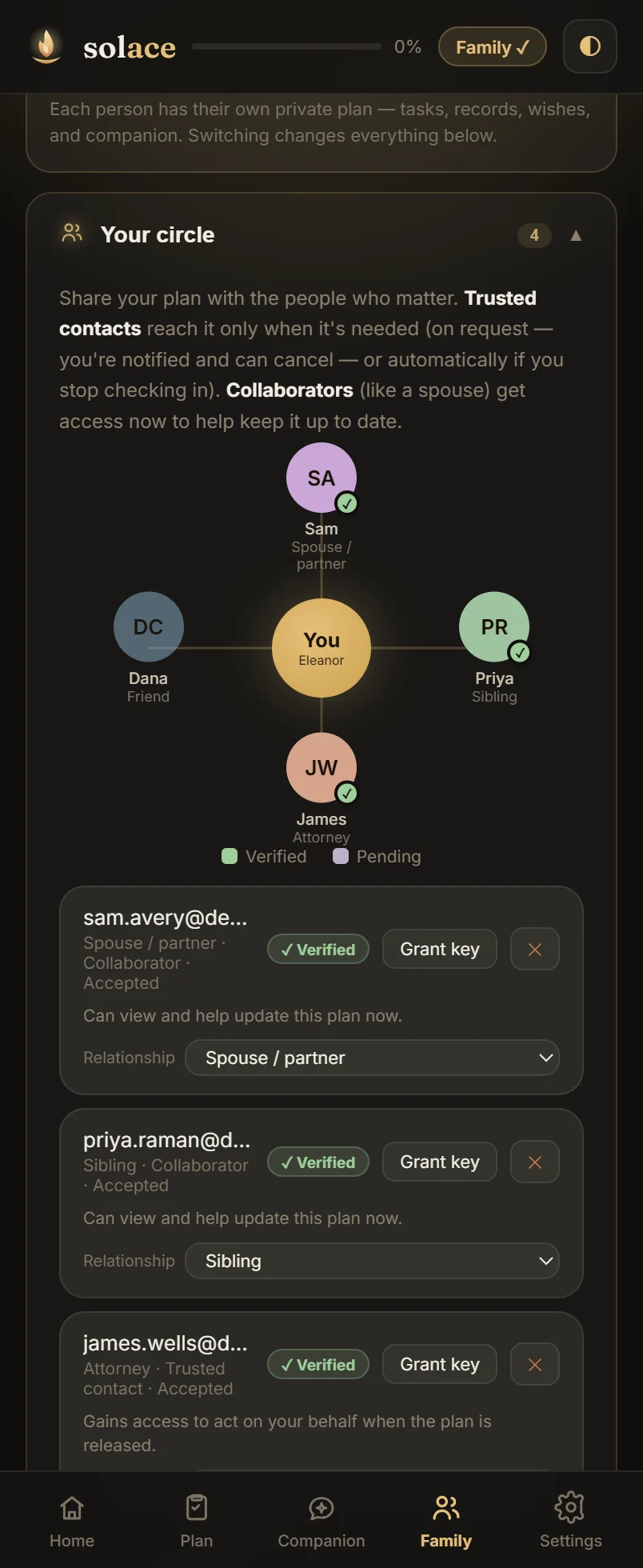Toggle the dark/light theme icon button
This screenshot has height=1568, width=643.
coord(590,46)
